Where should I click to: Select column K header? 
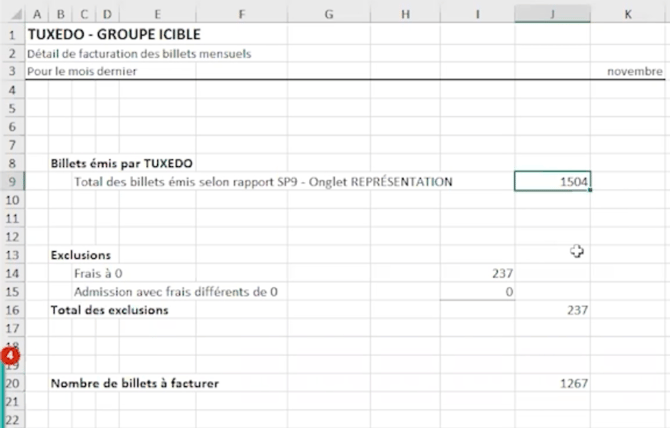628,14
